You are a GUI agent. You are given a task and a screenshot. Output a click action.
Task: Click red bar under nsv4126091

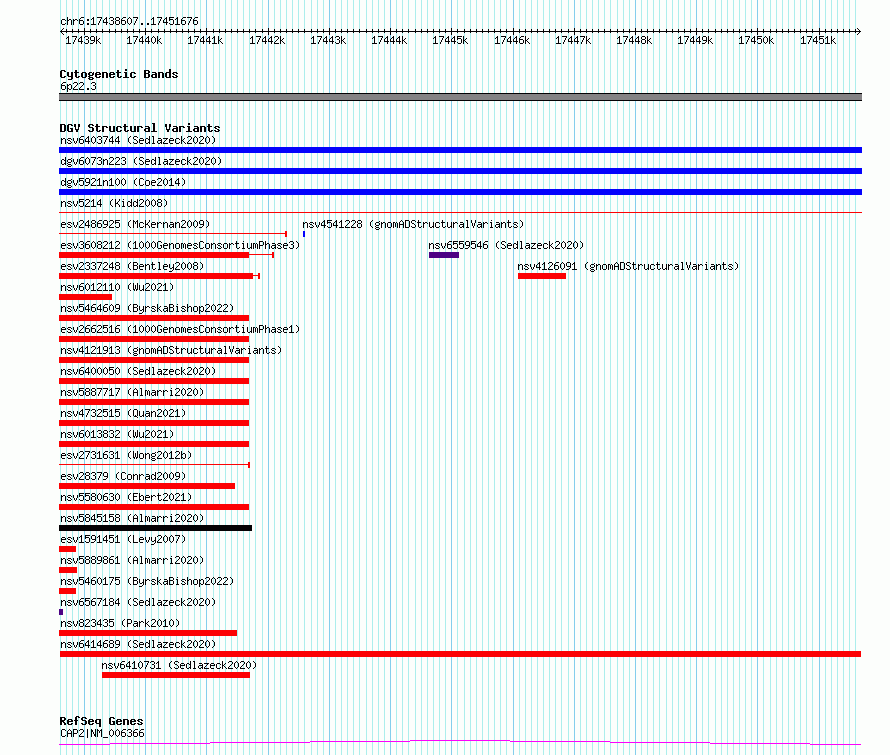click(542, 276)
